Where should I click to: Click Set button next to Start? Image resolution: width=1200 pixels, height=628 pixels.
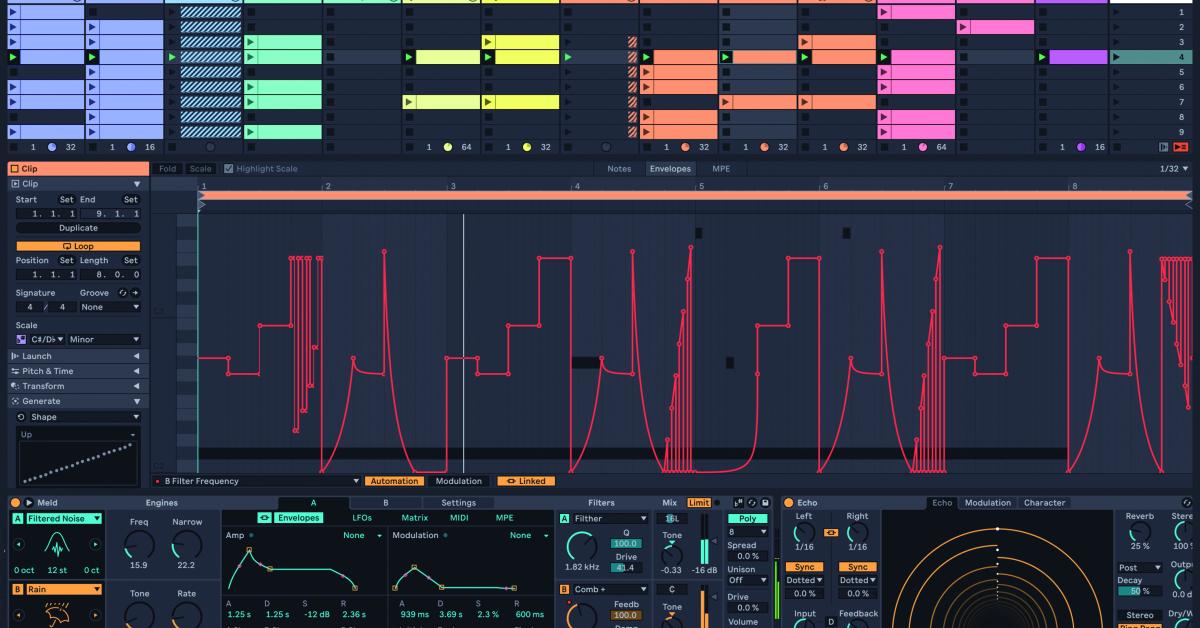[x=66, y=200]
